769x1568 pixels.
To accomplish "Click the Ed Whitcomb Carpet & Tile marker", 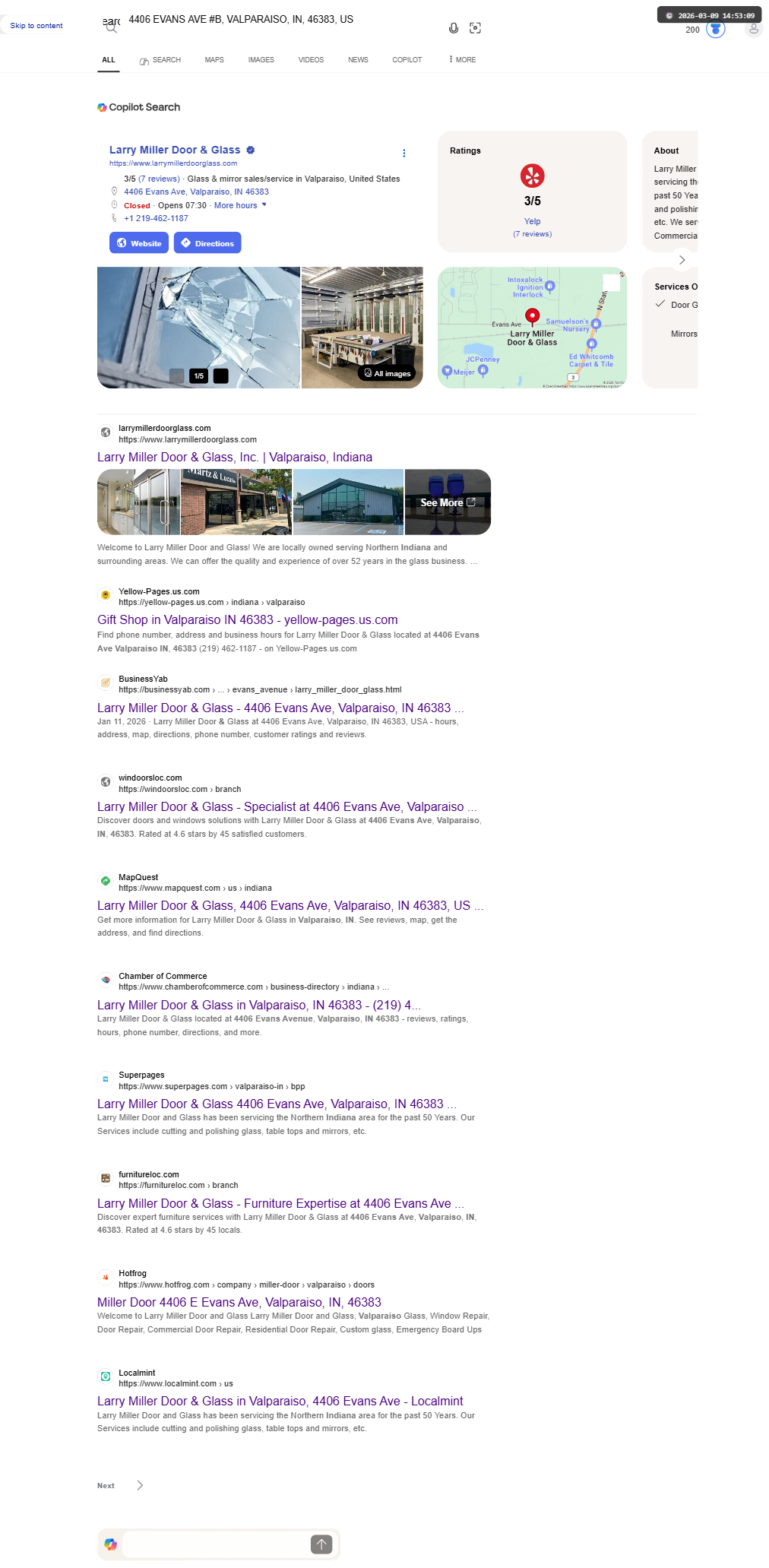I will pos(592,344).
